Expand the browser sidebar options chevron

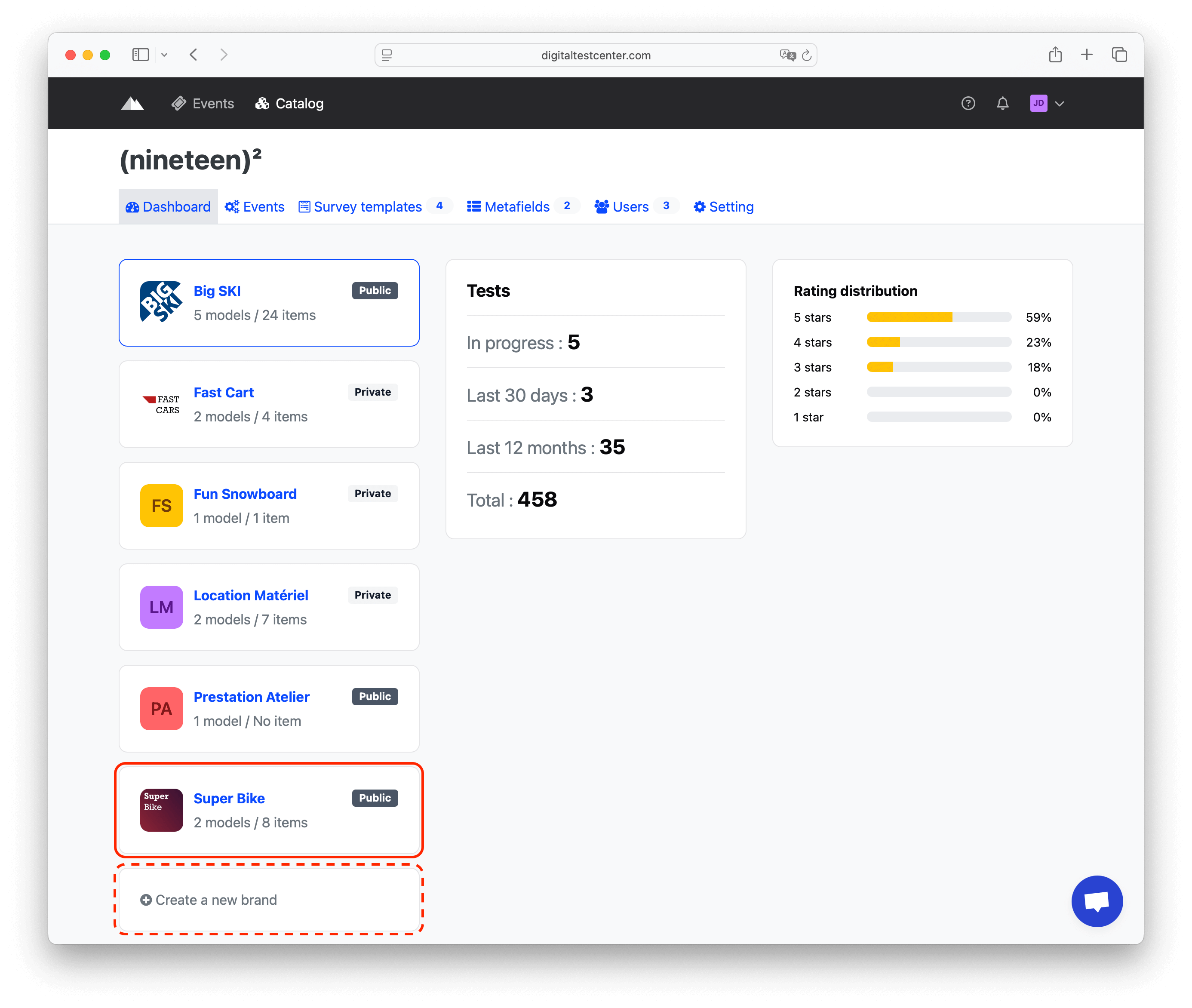pyautogui.click(x=165, y=54)
